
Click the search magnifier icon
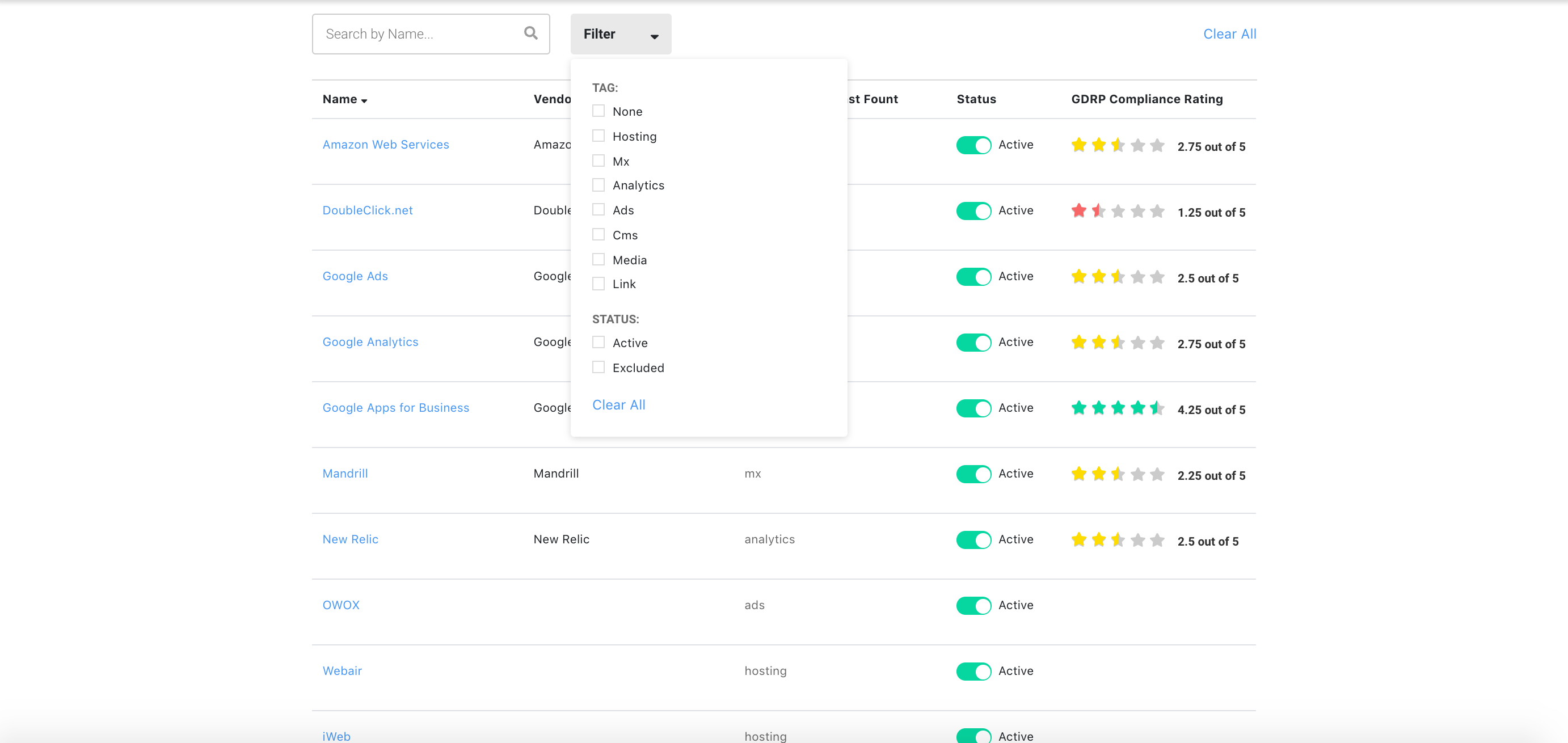click(x=530, y=33)
